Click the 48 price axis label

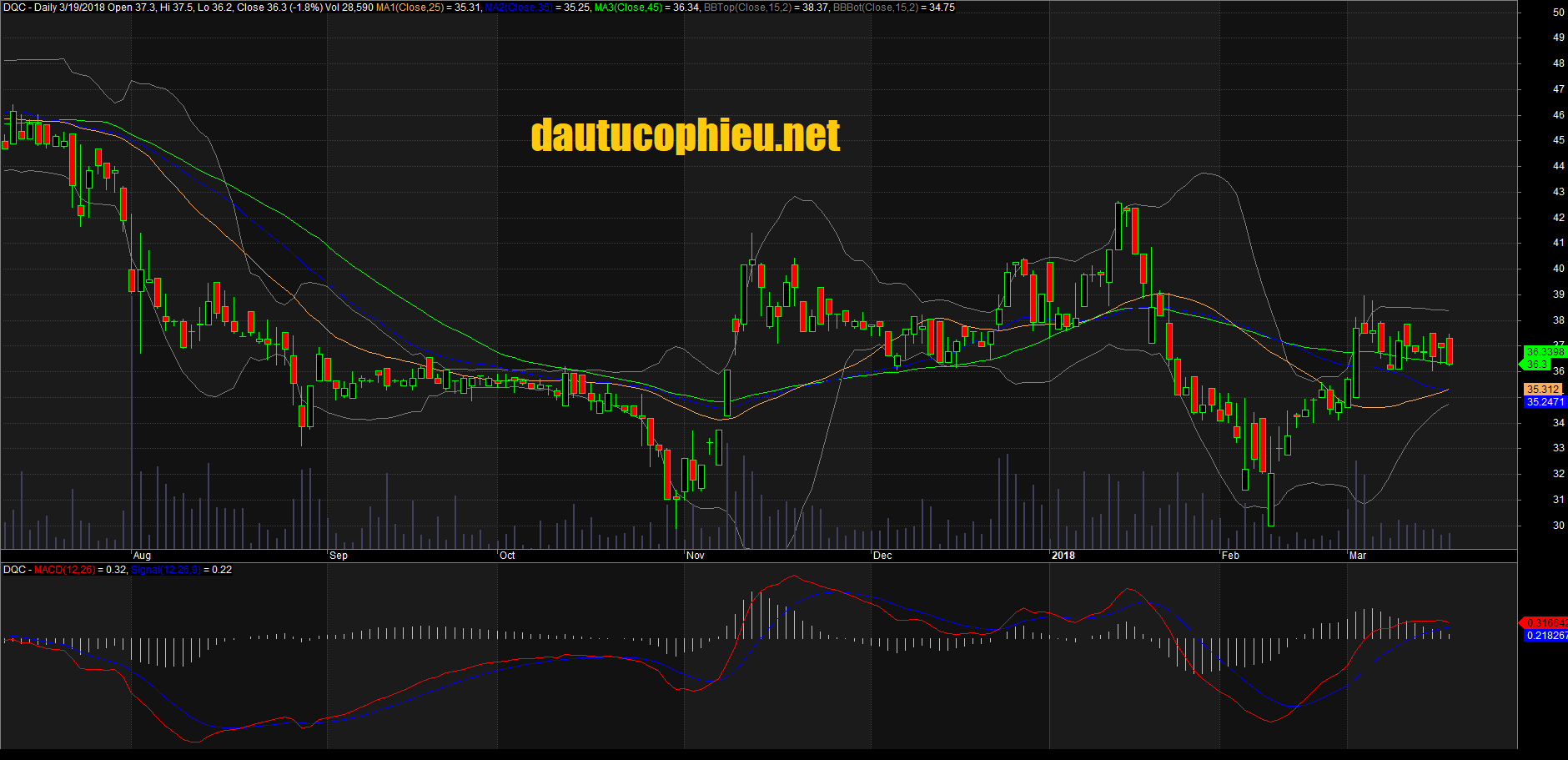[1558, 63]
